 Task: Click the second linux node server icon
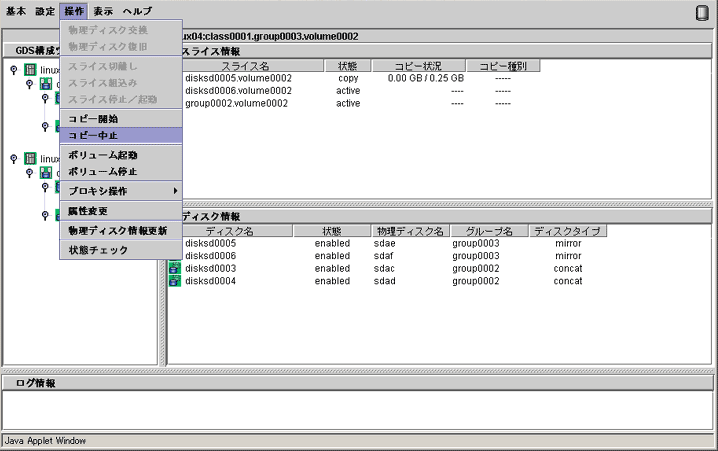pos(31,159)
